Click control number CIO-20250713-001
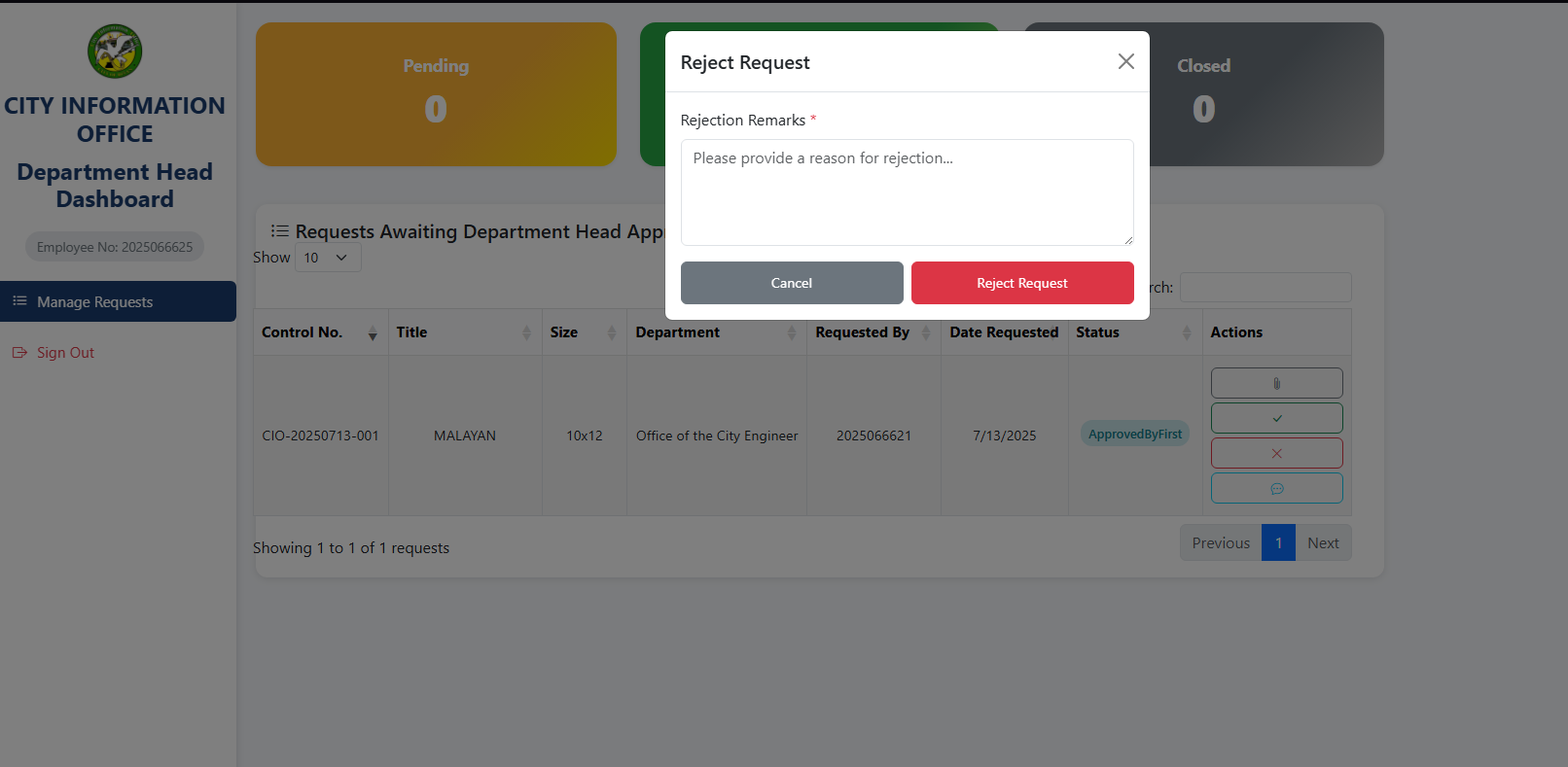This screenshot has width=1568, height=767. (320, 436)
